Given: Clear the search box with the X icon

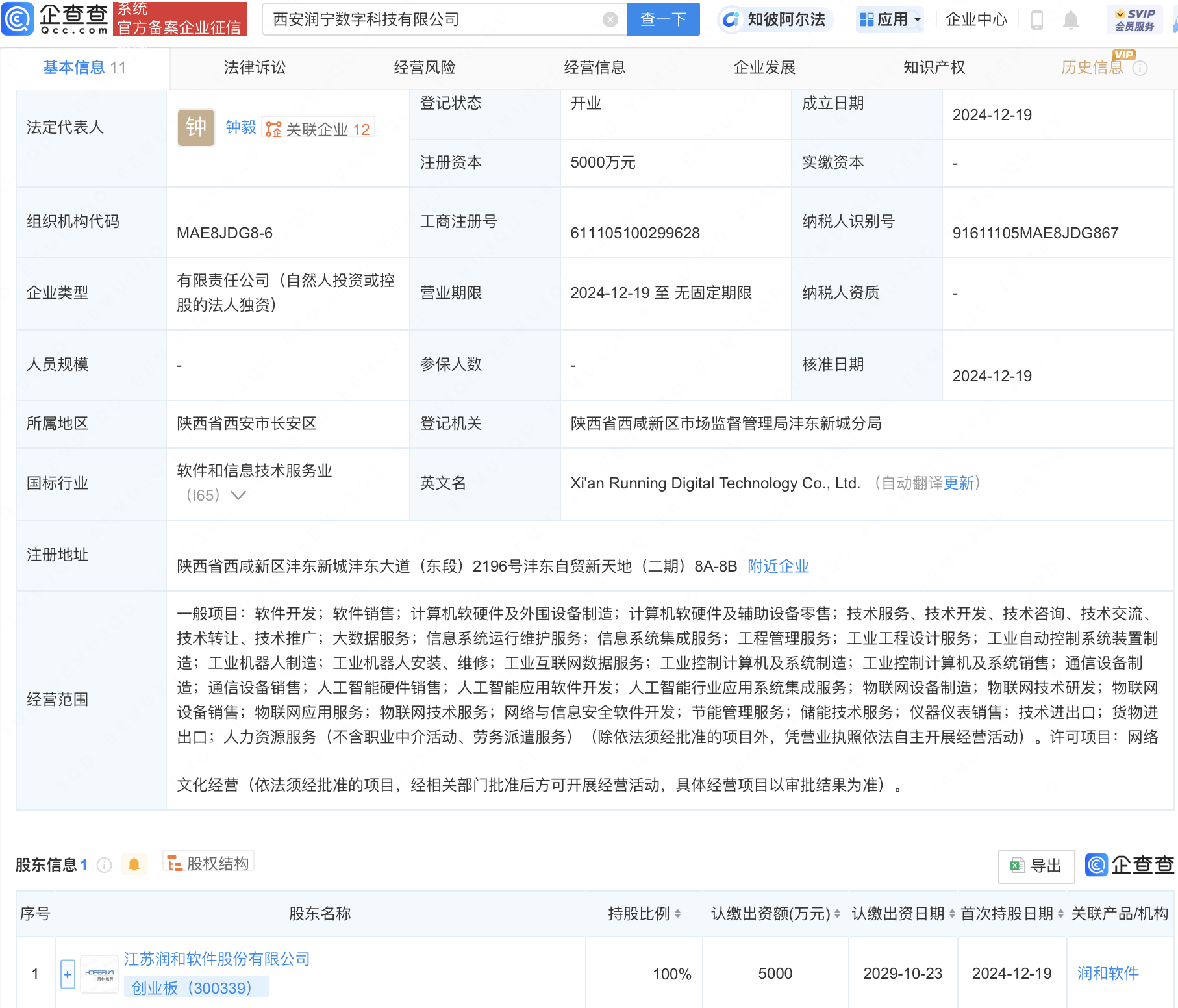Looking at the screenshot, I should (610, 19).
